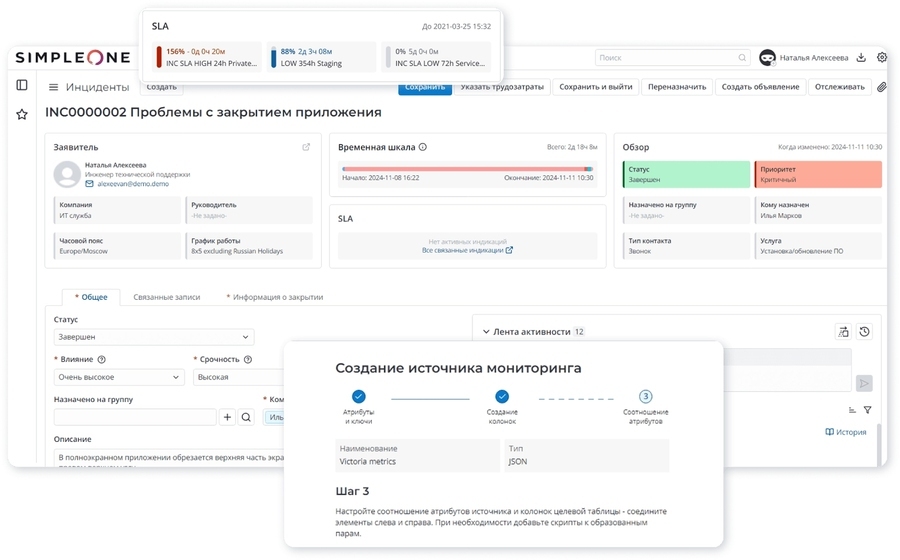
Task: Click the magnifier next to Назначено на группу
Action: point(246,417)
